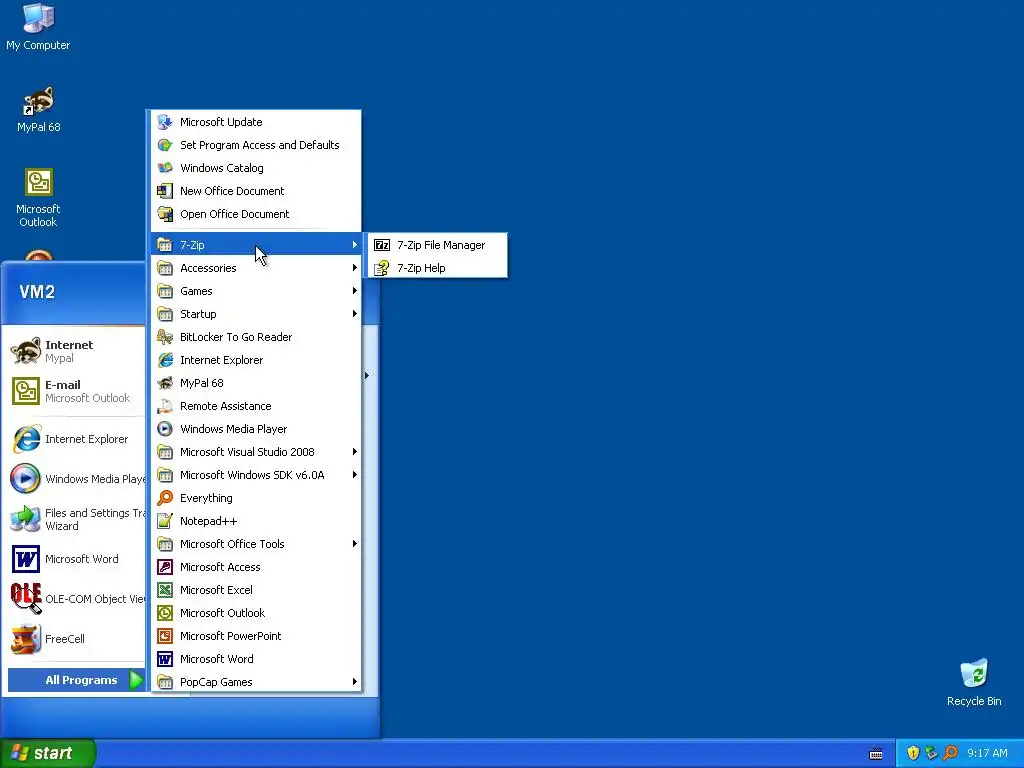Click Windows Media Player icon in All Programs

(x=165, y=429)
